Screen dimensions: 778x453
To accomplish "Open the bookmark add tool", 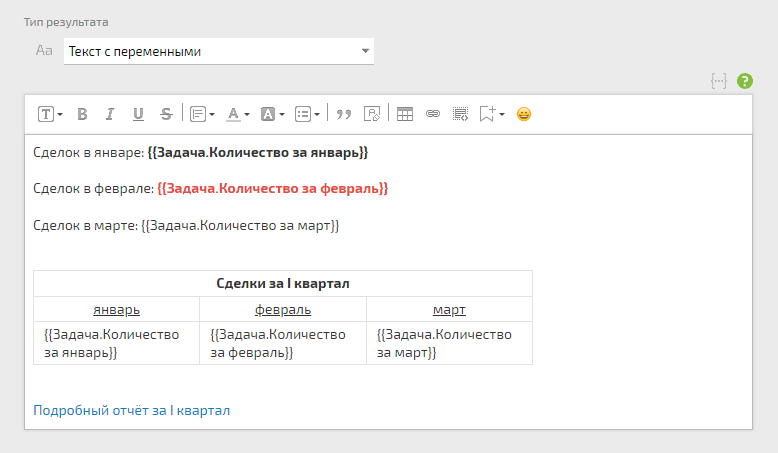I will (x=488, y=114).
